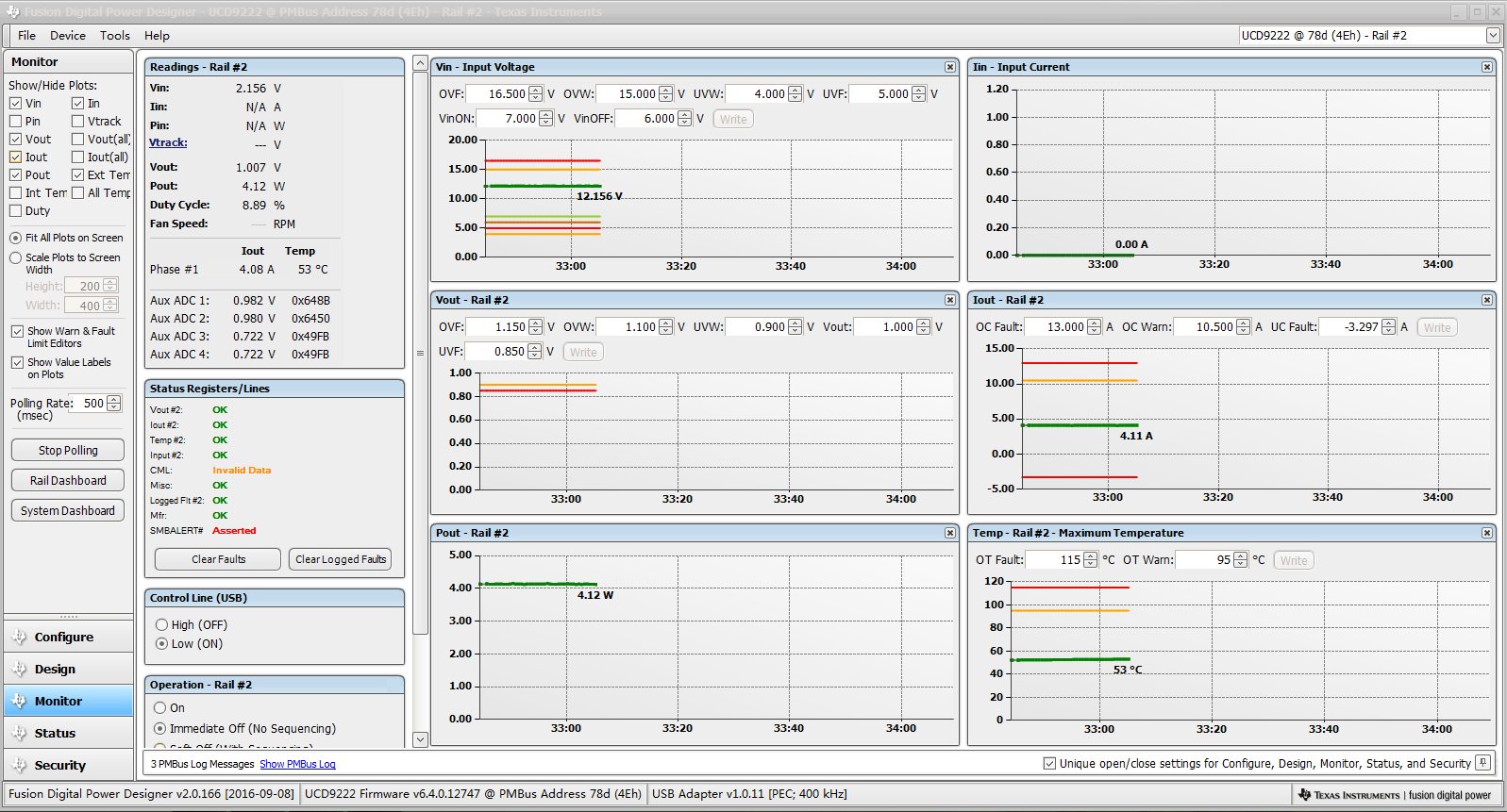
Task: Toggle the Vin plot checkbox
Action: pos(15,103)
